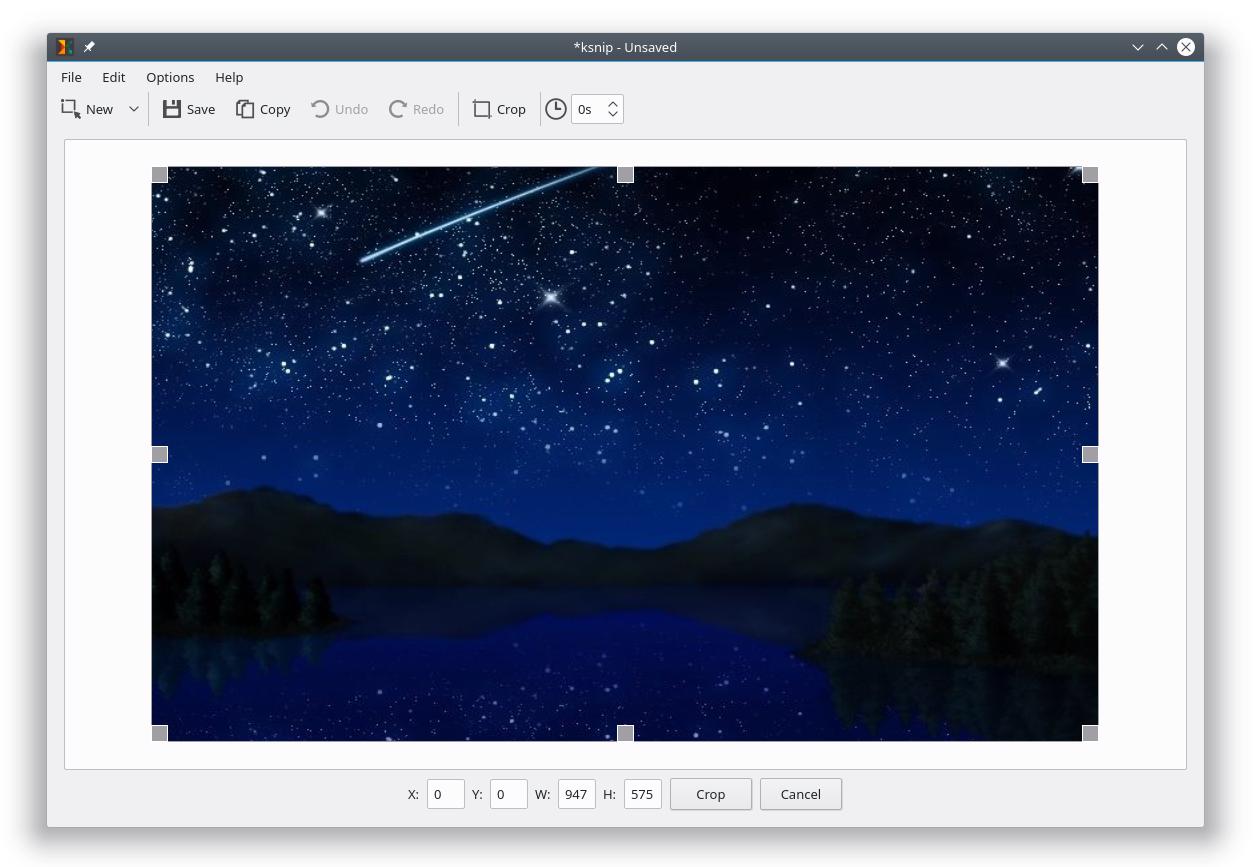Click the Save floppy disk icon
The width and height of the screenshot is (1259, 867).
point(172,109)
